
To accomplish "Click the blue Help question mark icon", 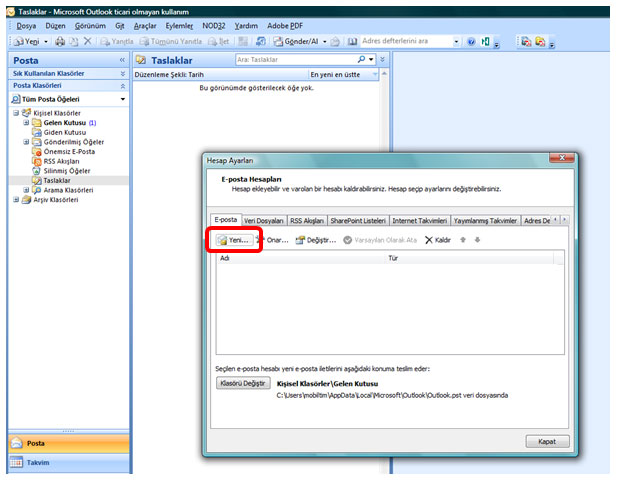I will (x=471, y=41).
